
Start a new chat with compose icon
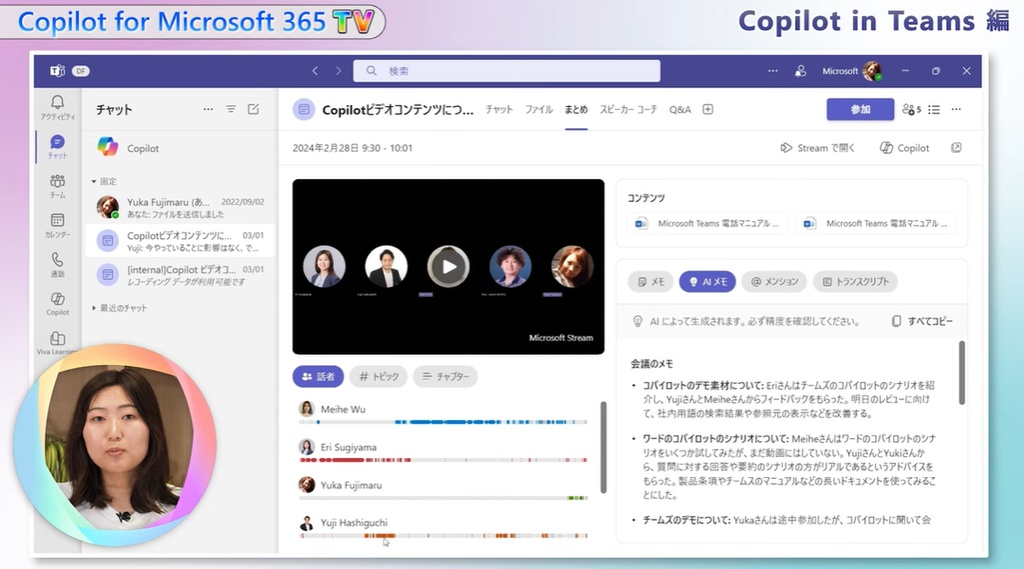(x=253, y=109)
